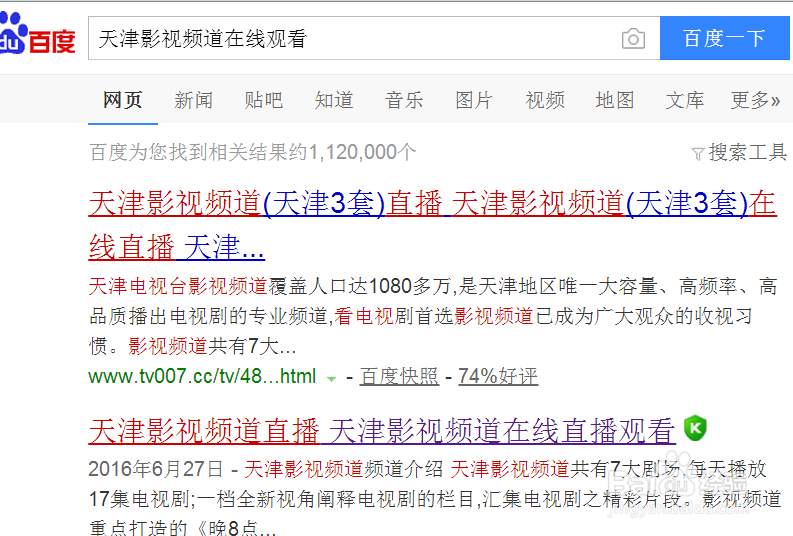Open the 百度快照 cached page link

(399, 376)
